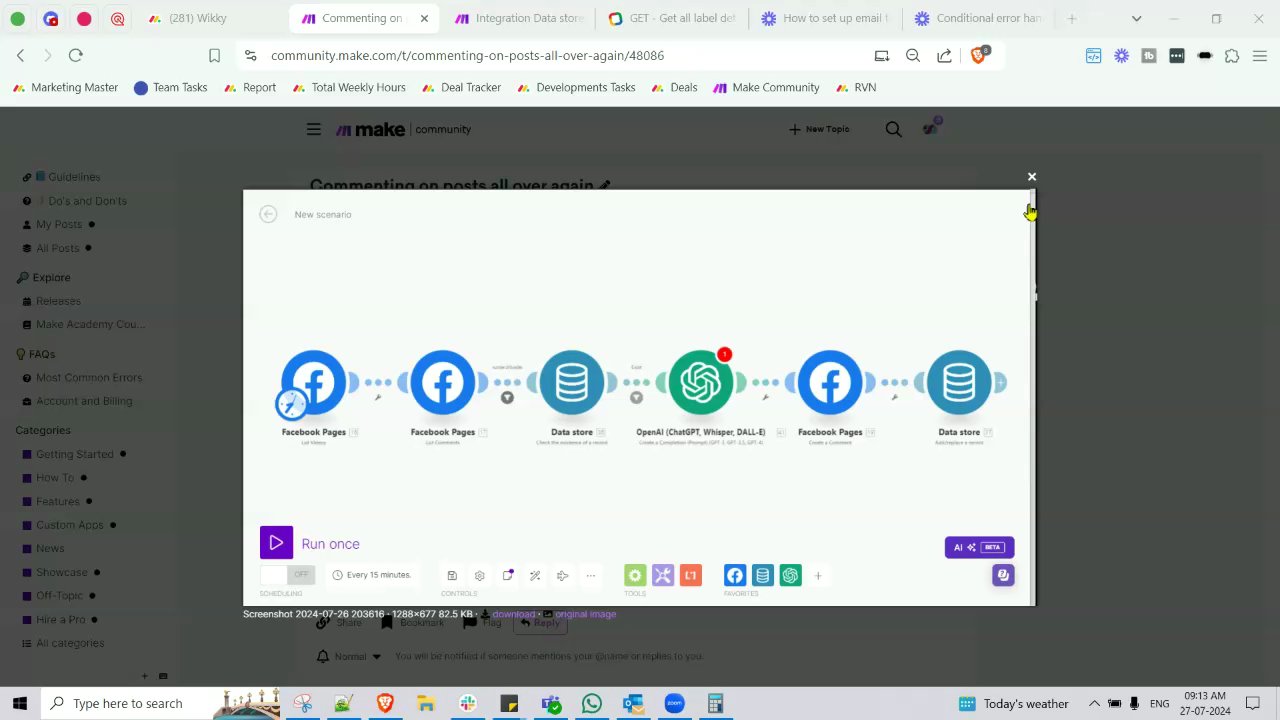Click the purple Tools wrench icon
This screenshot has height=720, width=1280.
pyautogui.click(x=663, y=575)
